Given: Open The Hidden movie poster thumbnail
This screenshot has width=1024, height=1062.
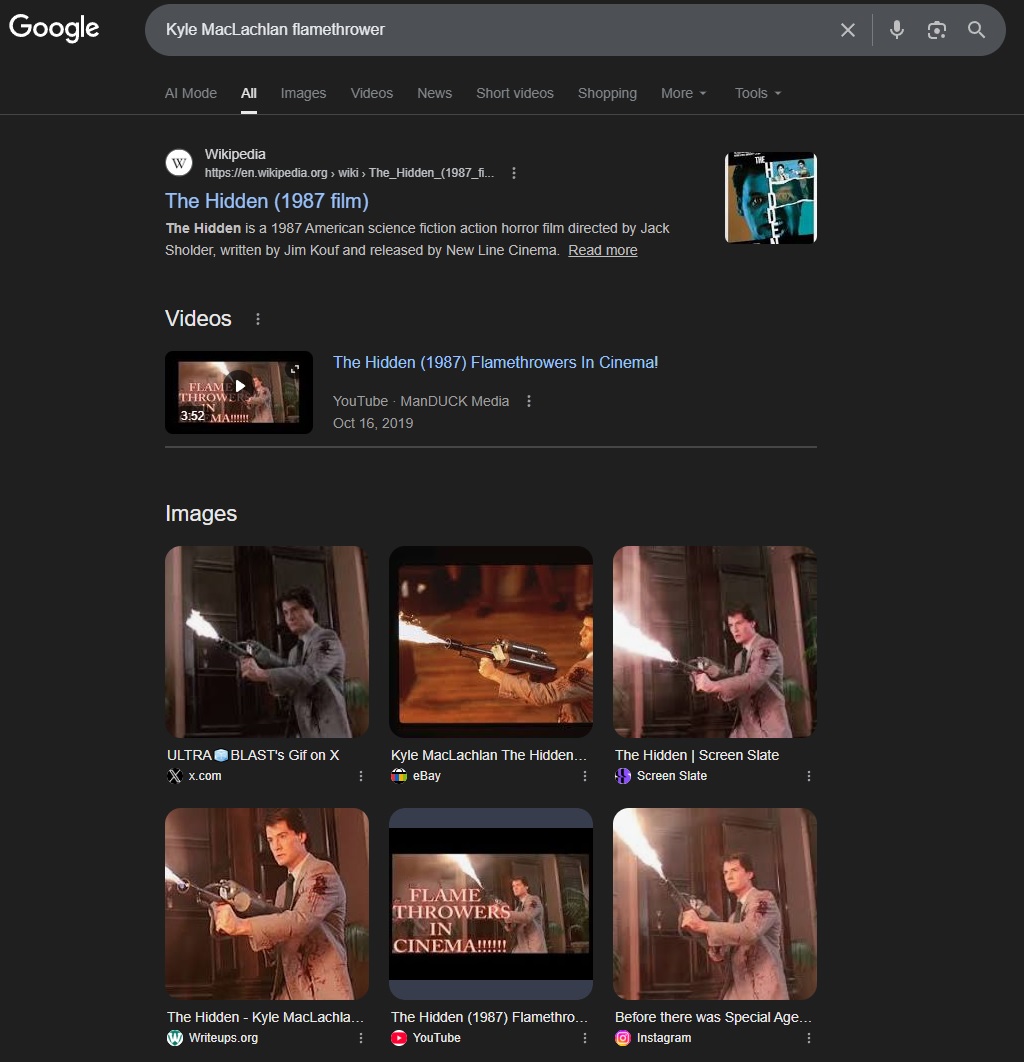Looking at the screenshot, I should point(771,198).
